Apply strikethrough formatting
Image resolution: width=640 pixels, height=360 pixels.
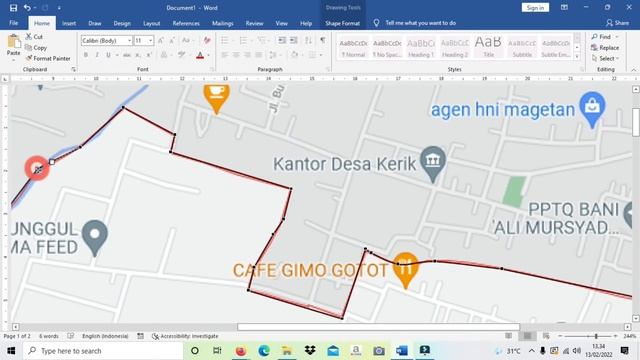127,55
